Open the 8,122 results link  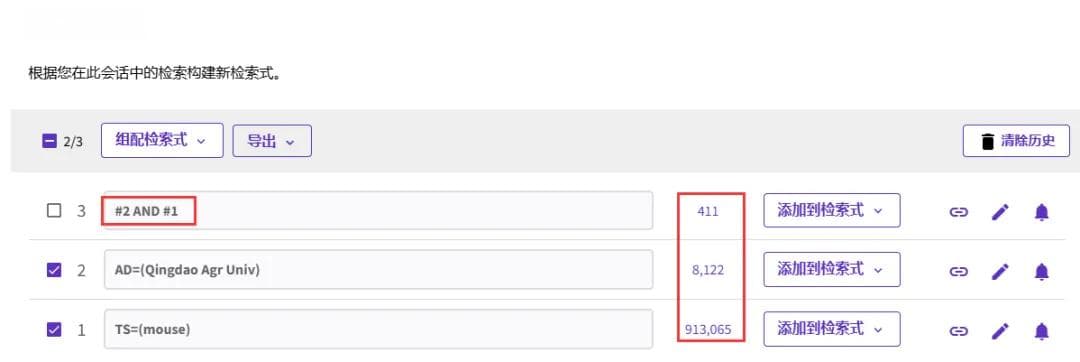pos(708,270)
